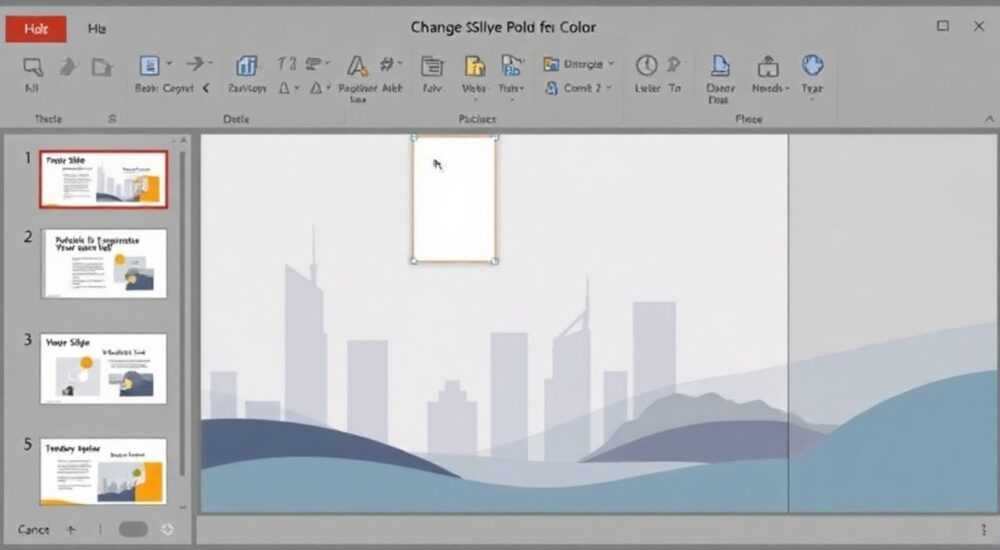
Task: Expand arrow under the Wobs button
Action: click(474, 100)
